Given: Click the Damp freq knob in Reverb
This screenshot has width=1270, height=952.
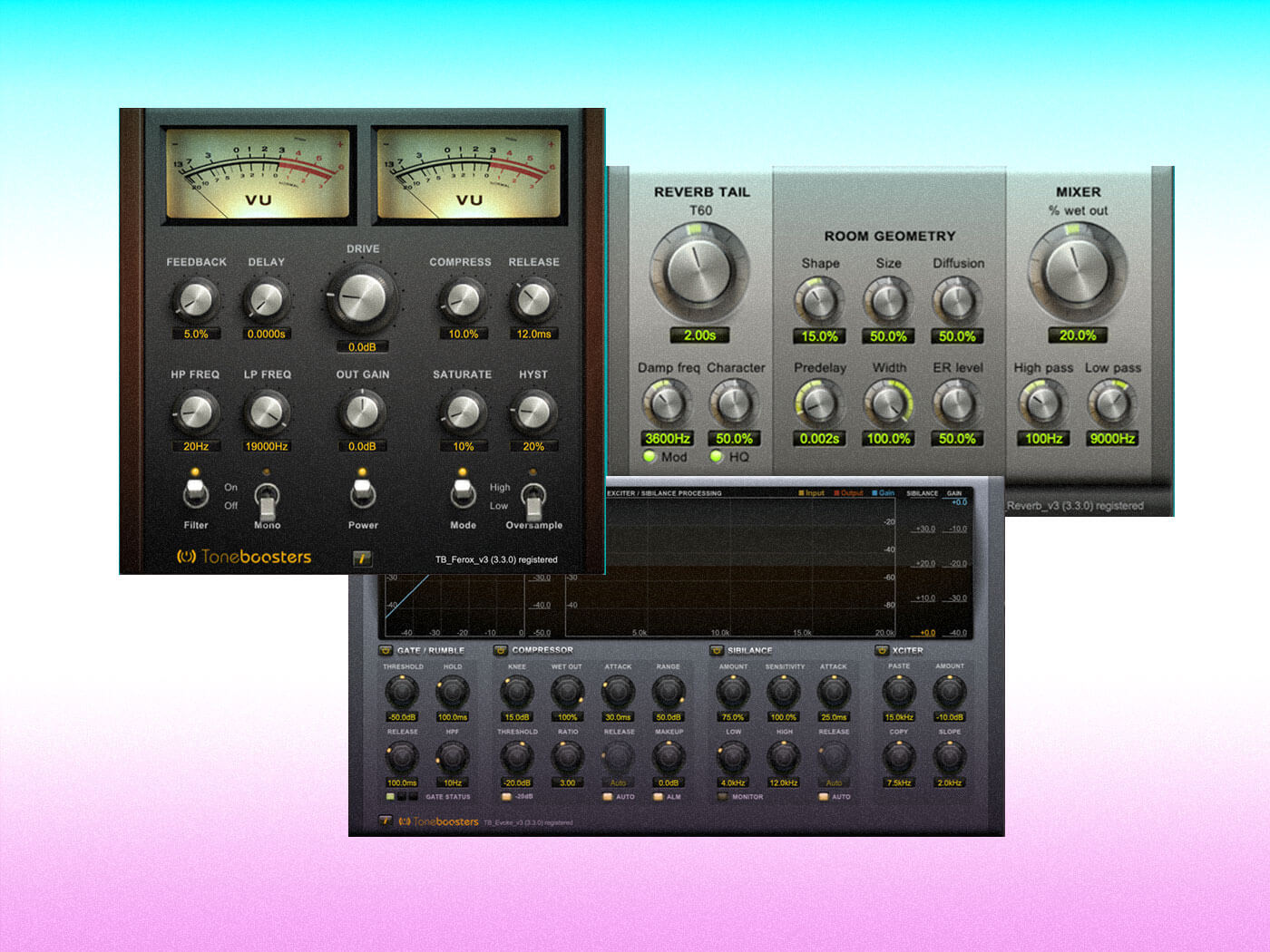Looking at the screenshot, I should [x=667, y=403].
